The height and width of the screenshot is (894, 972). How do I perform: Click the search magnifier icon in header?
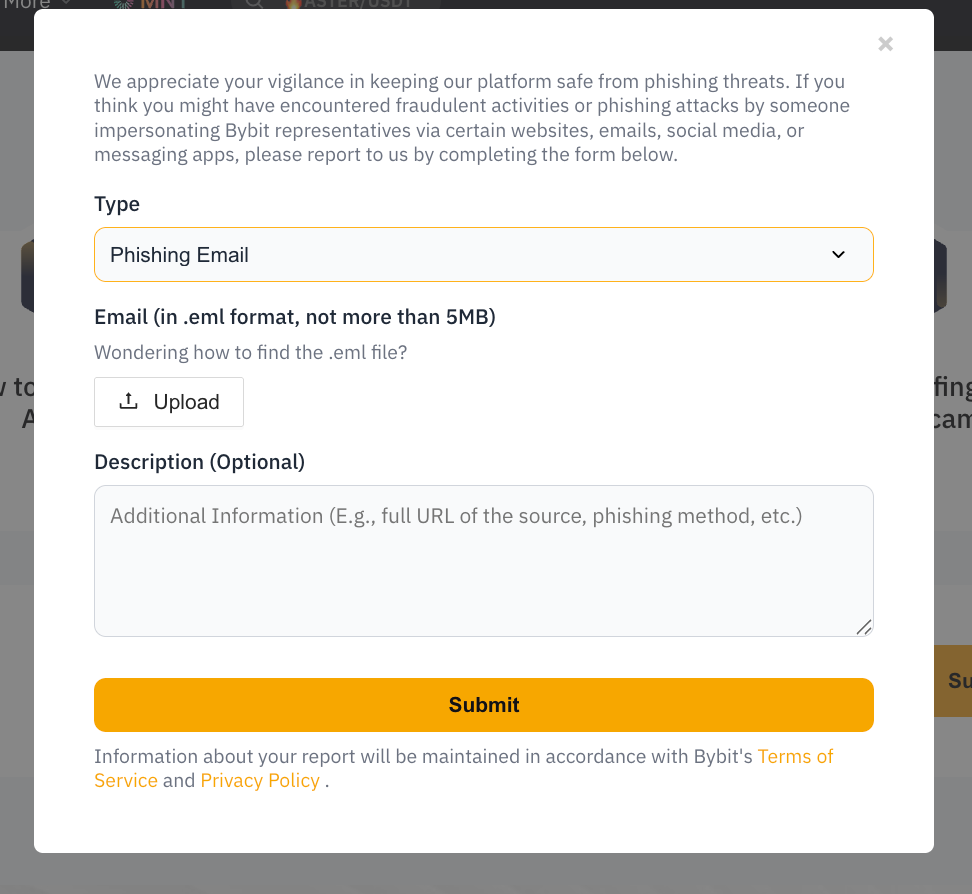(x=254, y=4)
